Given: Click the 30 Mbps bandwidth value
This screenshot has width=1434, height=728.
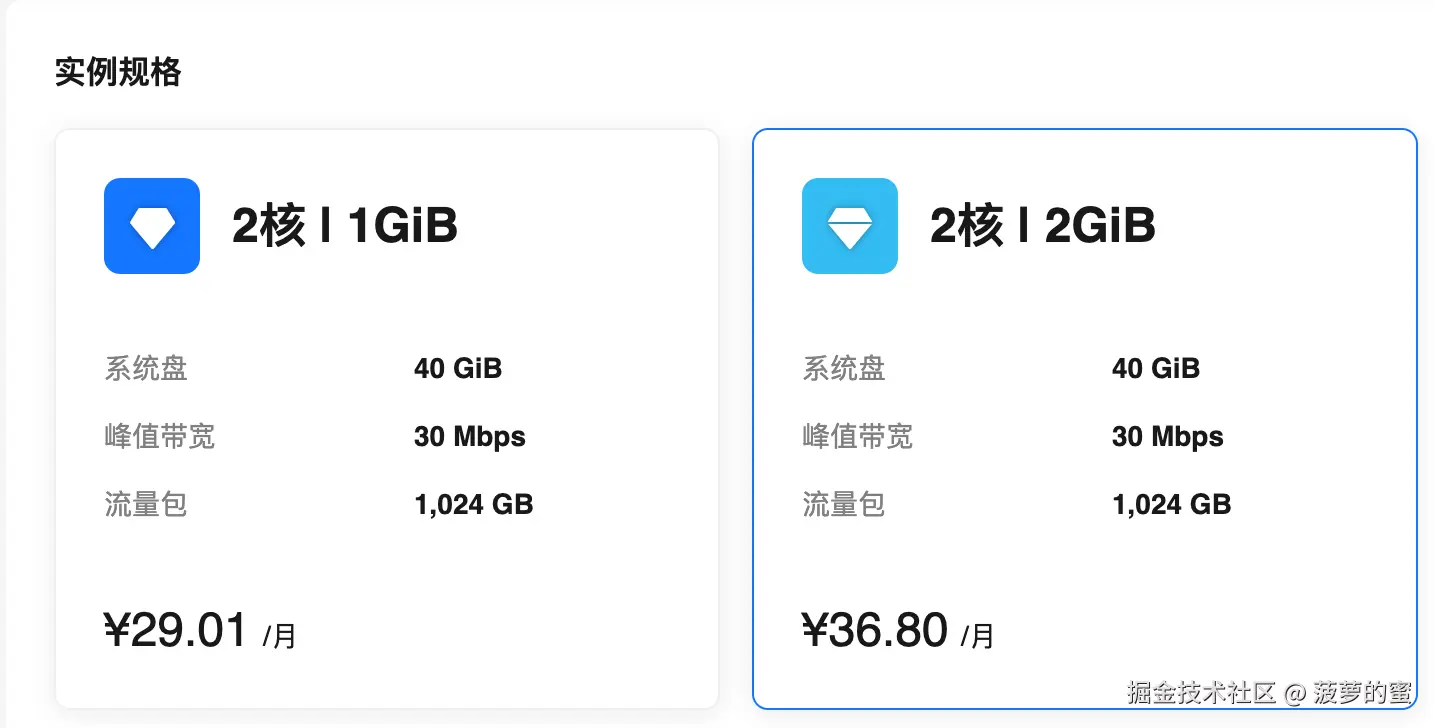Looking at the screenshot, I should [x=469, y=437].
